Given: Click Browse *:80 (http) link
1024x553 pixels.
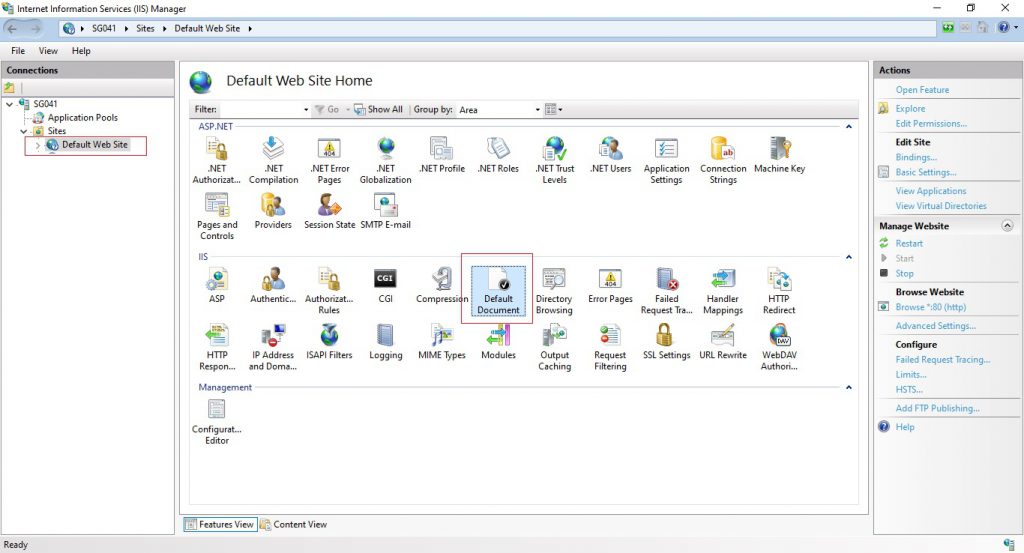Looking at the screenshot, I should pos(931,307).
